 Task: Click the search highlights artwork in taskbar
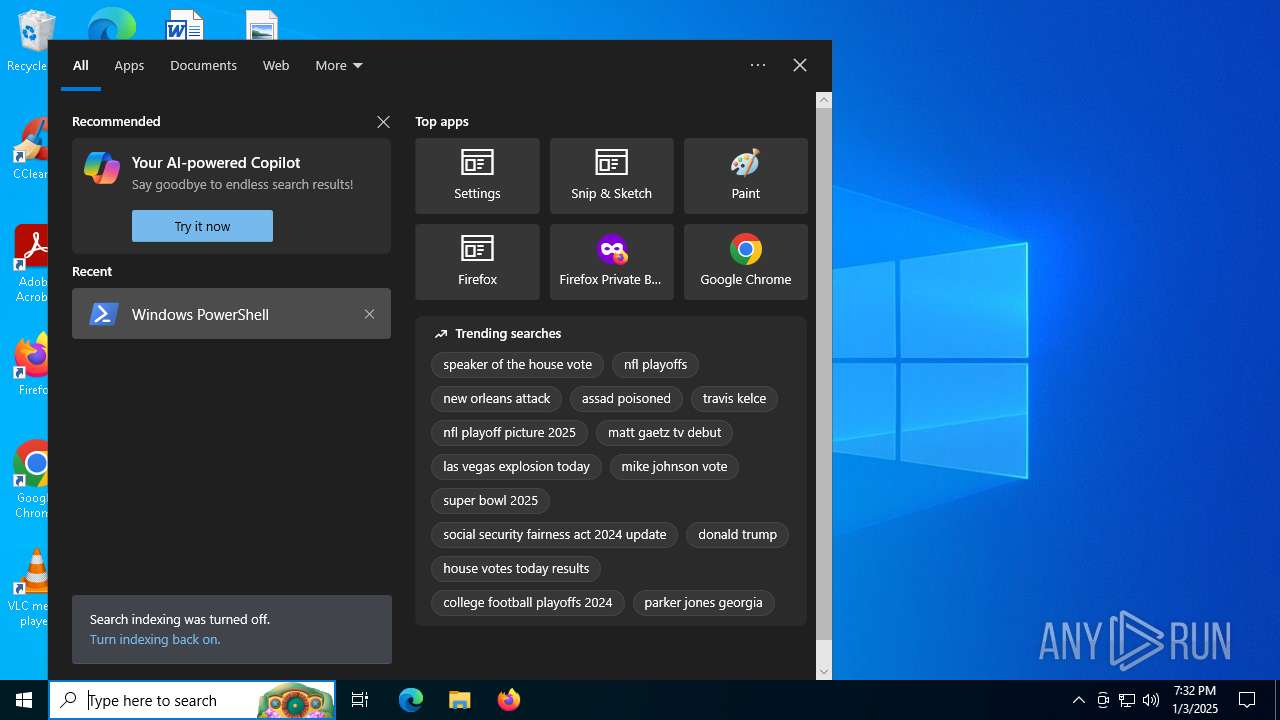(x=295, y=701)
